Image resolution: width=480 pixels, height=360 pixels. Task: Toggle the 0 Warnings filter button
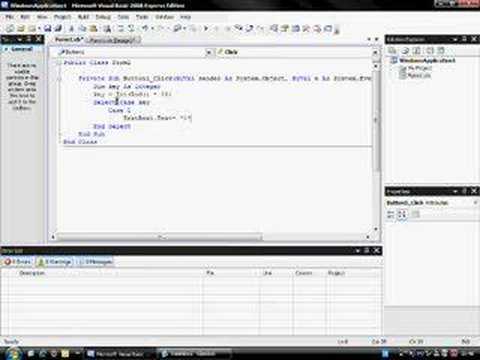[54, 262]
